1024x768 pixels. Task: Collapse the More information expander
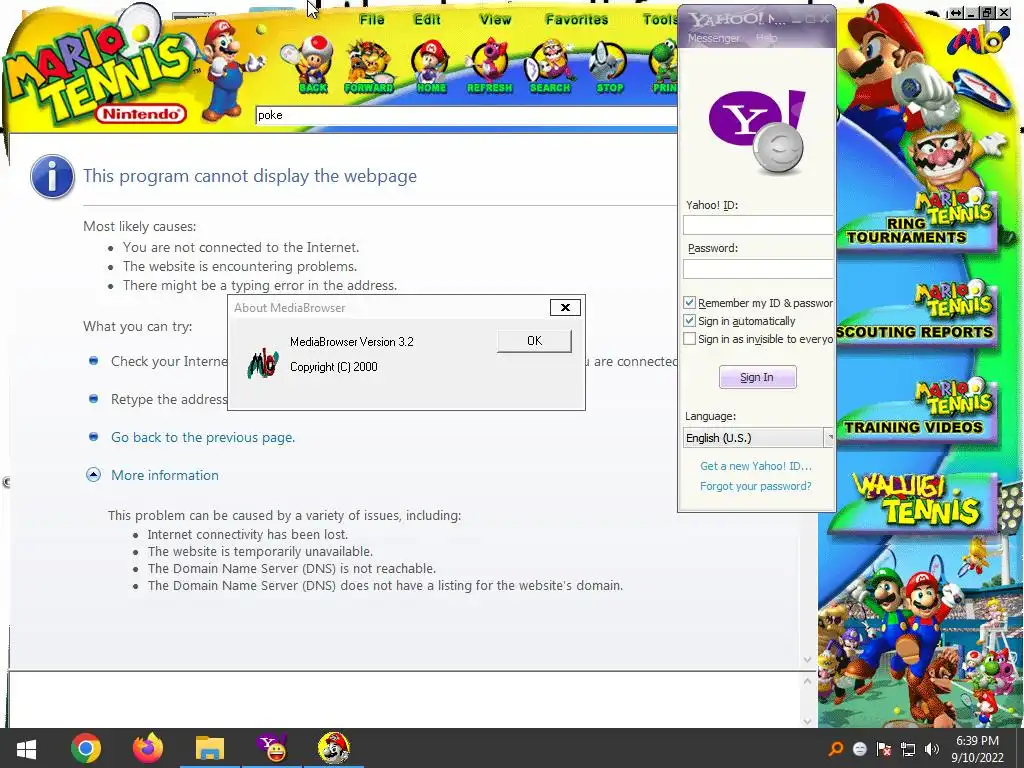click(93, 475)
